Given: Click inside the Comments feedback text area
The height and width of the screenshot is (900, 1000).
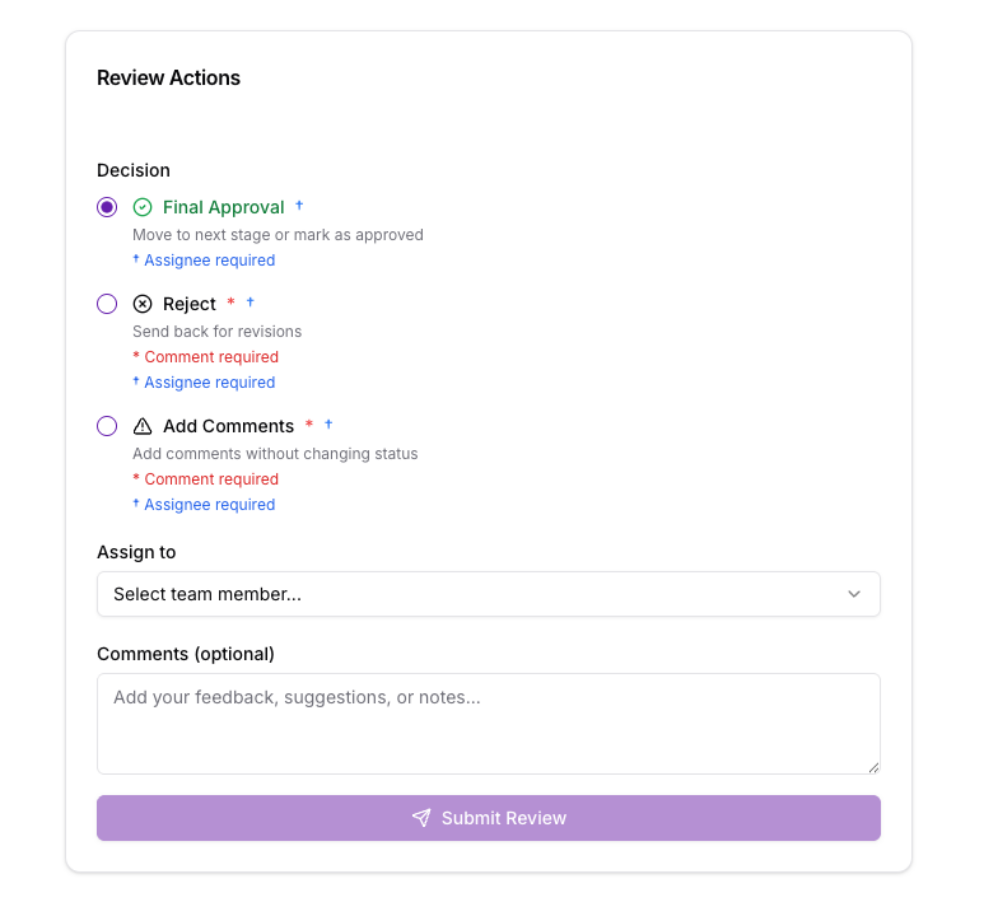Looking at the screenshot, I should click(x=489, y=720).
